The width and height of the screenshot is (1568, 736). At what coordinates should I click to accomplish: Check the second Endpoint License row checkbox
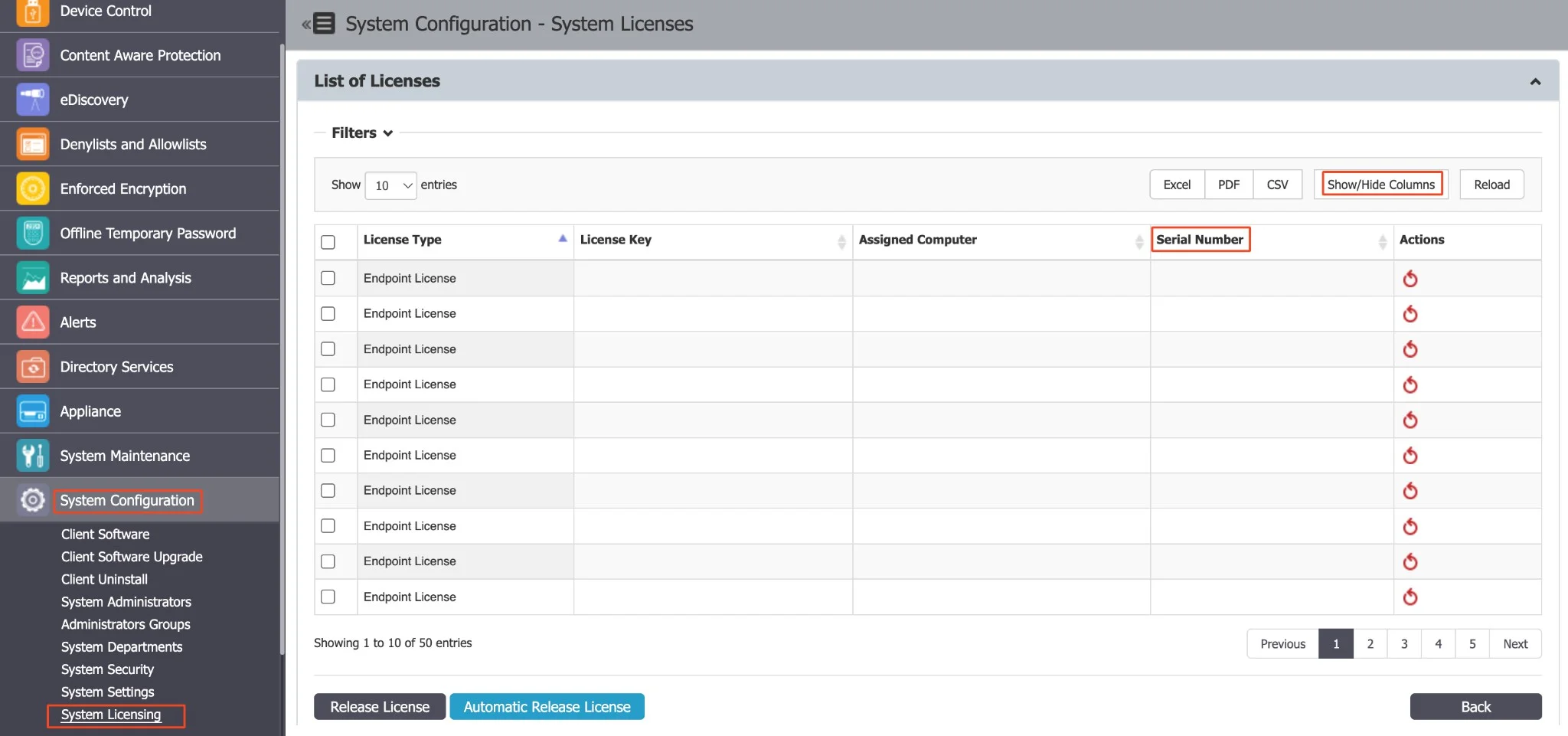click(x=328, y=313)
